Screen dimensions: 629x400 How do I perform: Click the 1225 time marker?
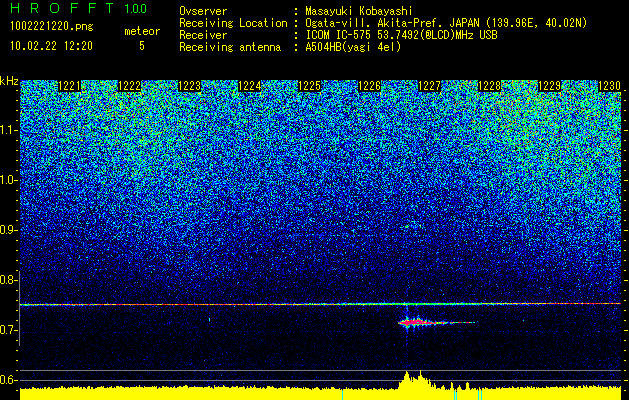coord(309,86)
